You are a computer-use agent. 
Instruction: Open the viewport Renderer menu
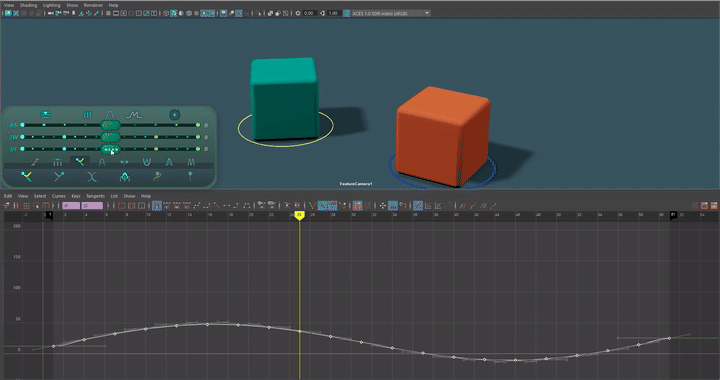(93, 5)
